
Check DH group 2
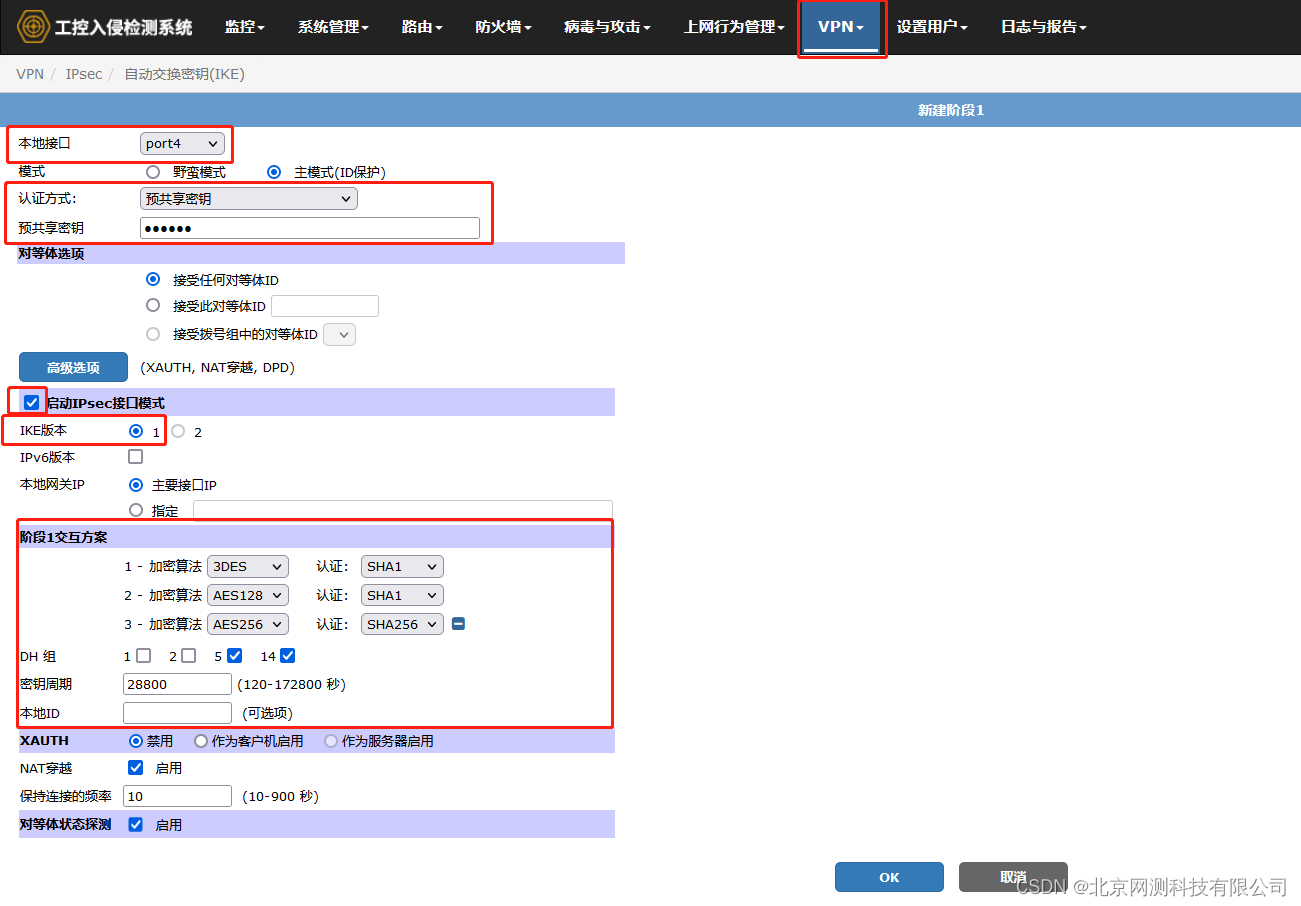[189, 656]
